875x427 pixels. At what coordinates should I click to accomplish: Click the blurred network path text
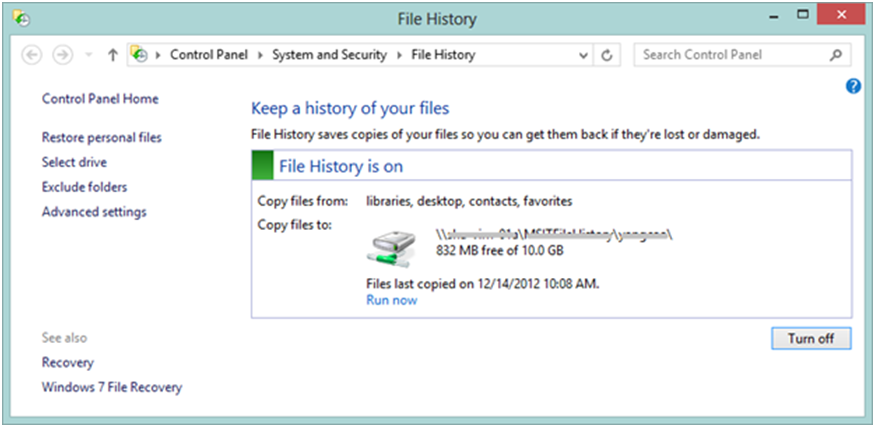tap(554, 236)
